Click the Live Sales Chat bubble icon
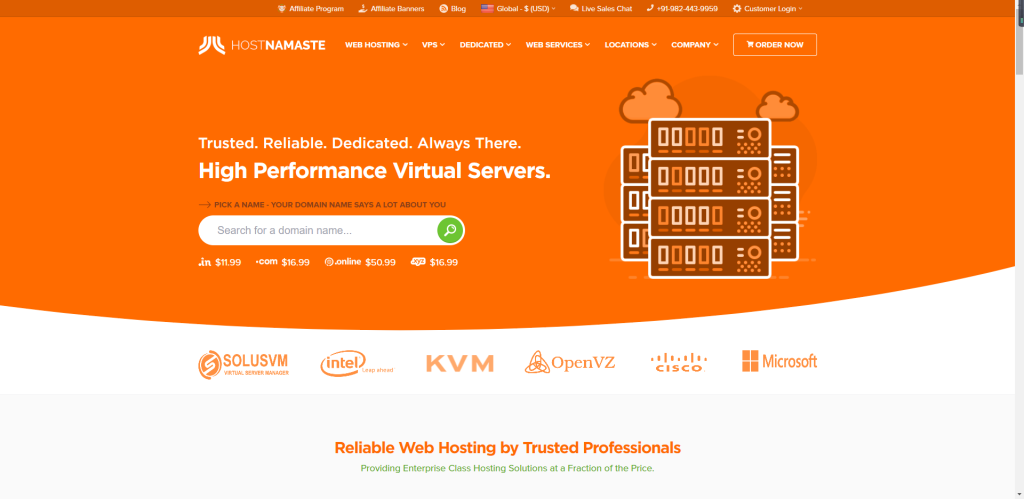This screenshot has width=1024, height=499. (x=574, y=8)
